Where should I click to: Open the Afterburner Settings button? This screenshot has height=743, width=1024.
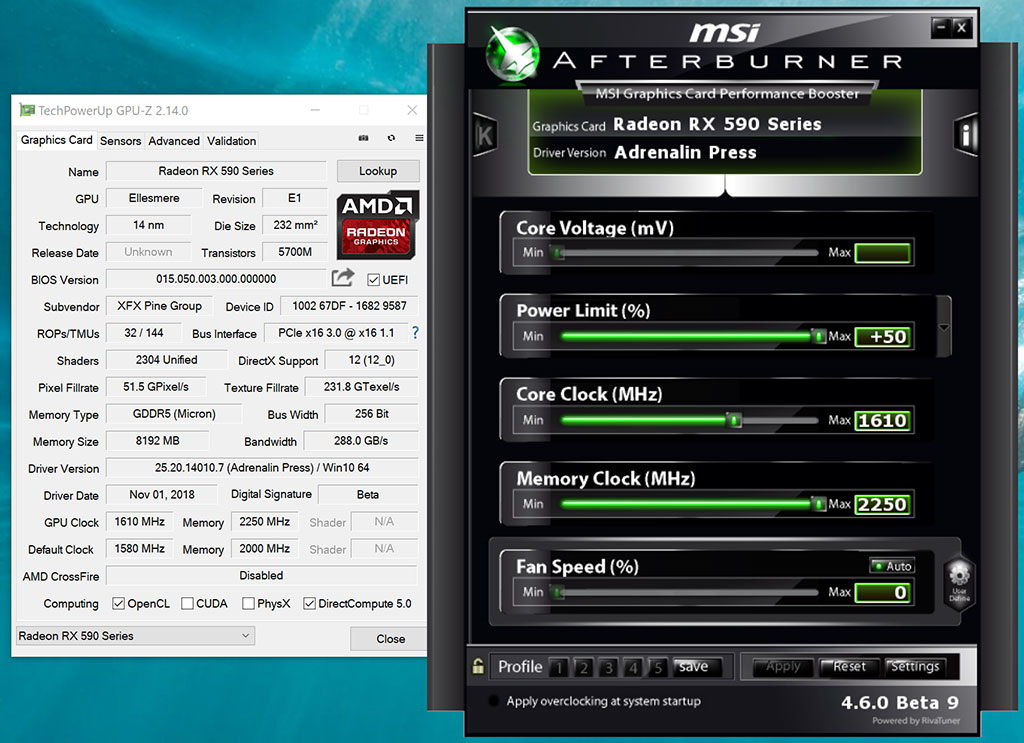coord(915,667)
